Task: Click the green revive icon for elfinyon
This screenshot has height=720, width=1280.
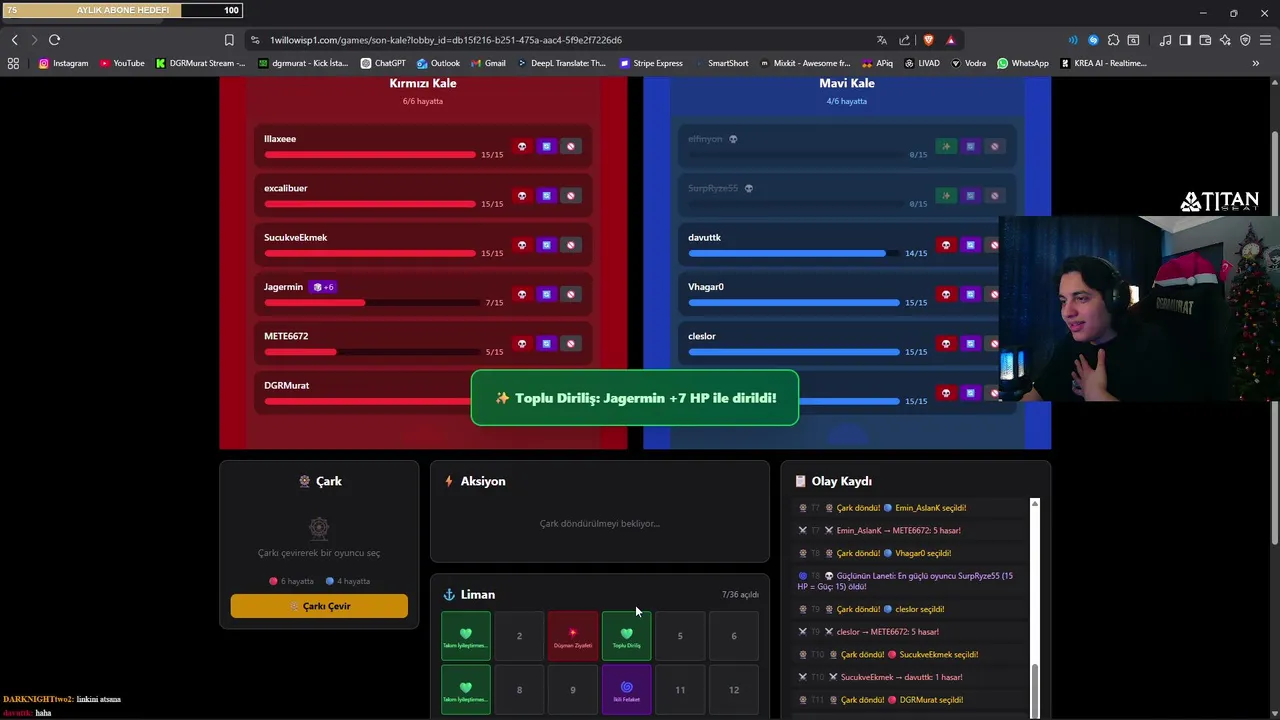Action: point(946,146)
